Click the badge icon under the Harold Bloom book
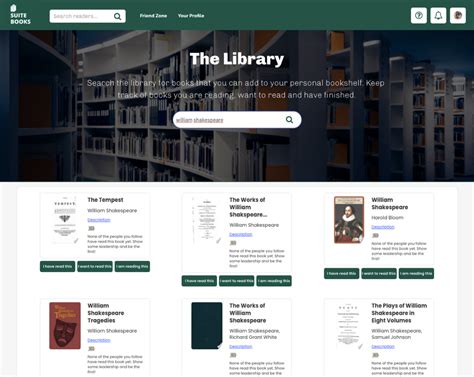Screen dimensions: 474x377 coord(375,235)
